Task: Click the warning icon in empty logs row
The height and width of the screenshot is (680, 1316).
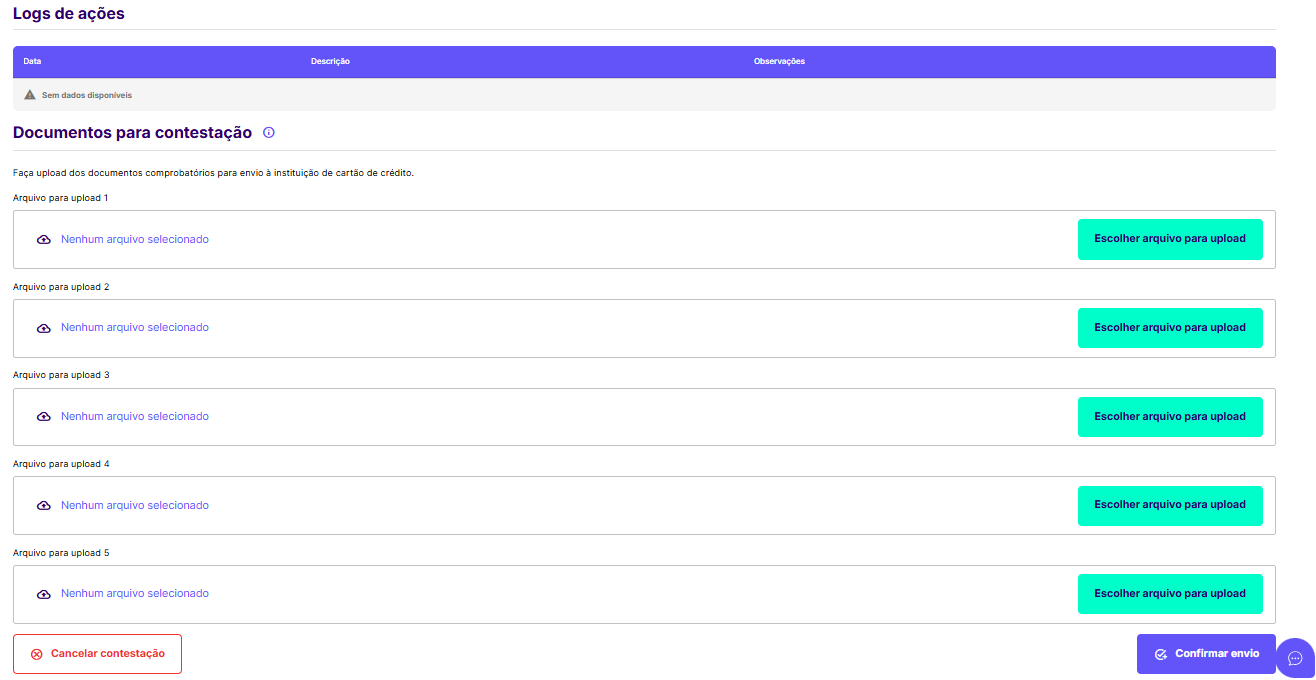Action: coord(30,95)
